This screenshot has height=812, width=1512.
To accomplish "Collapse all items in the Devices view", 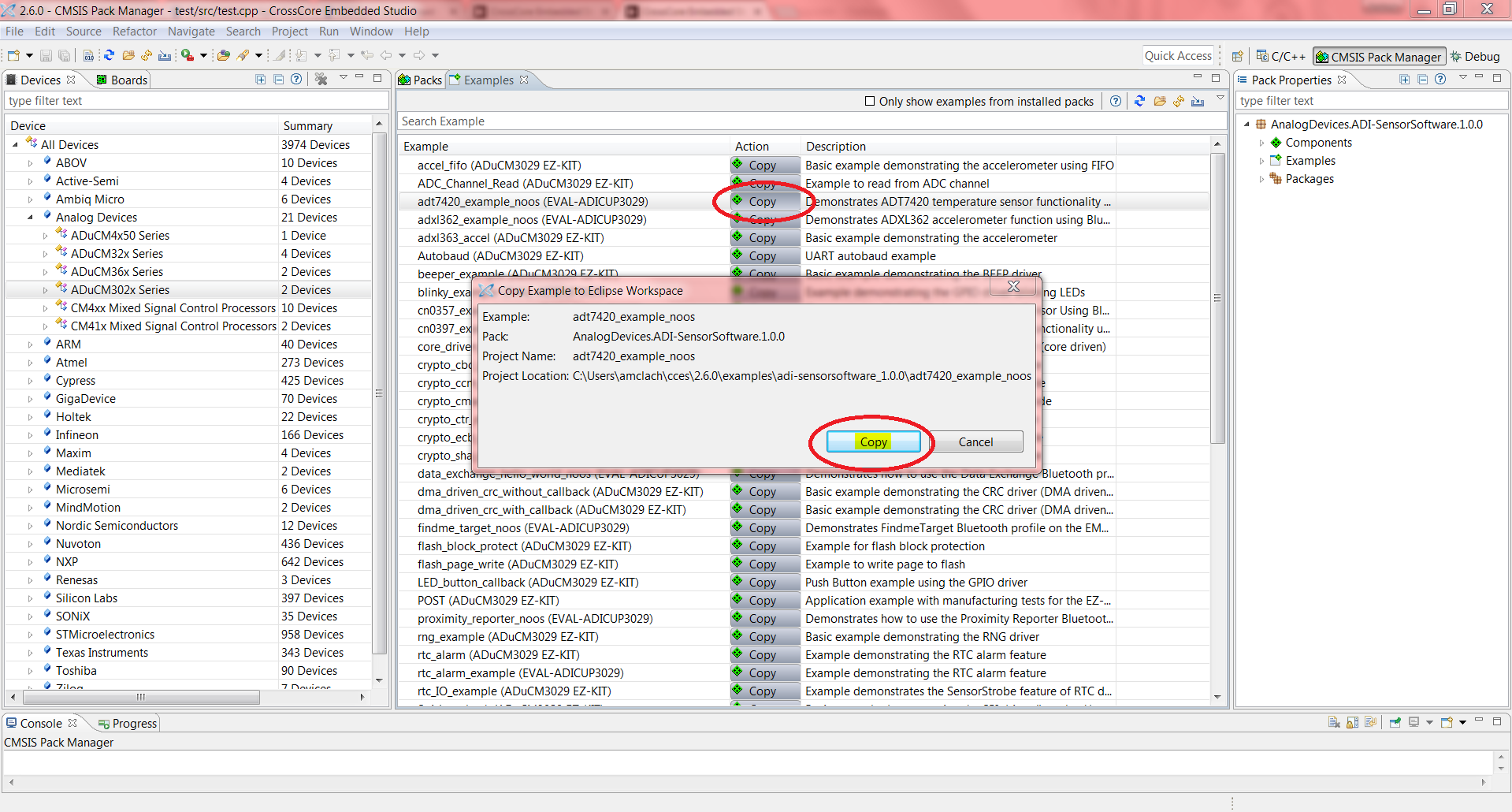I will point(278,79).
